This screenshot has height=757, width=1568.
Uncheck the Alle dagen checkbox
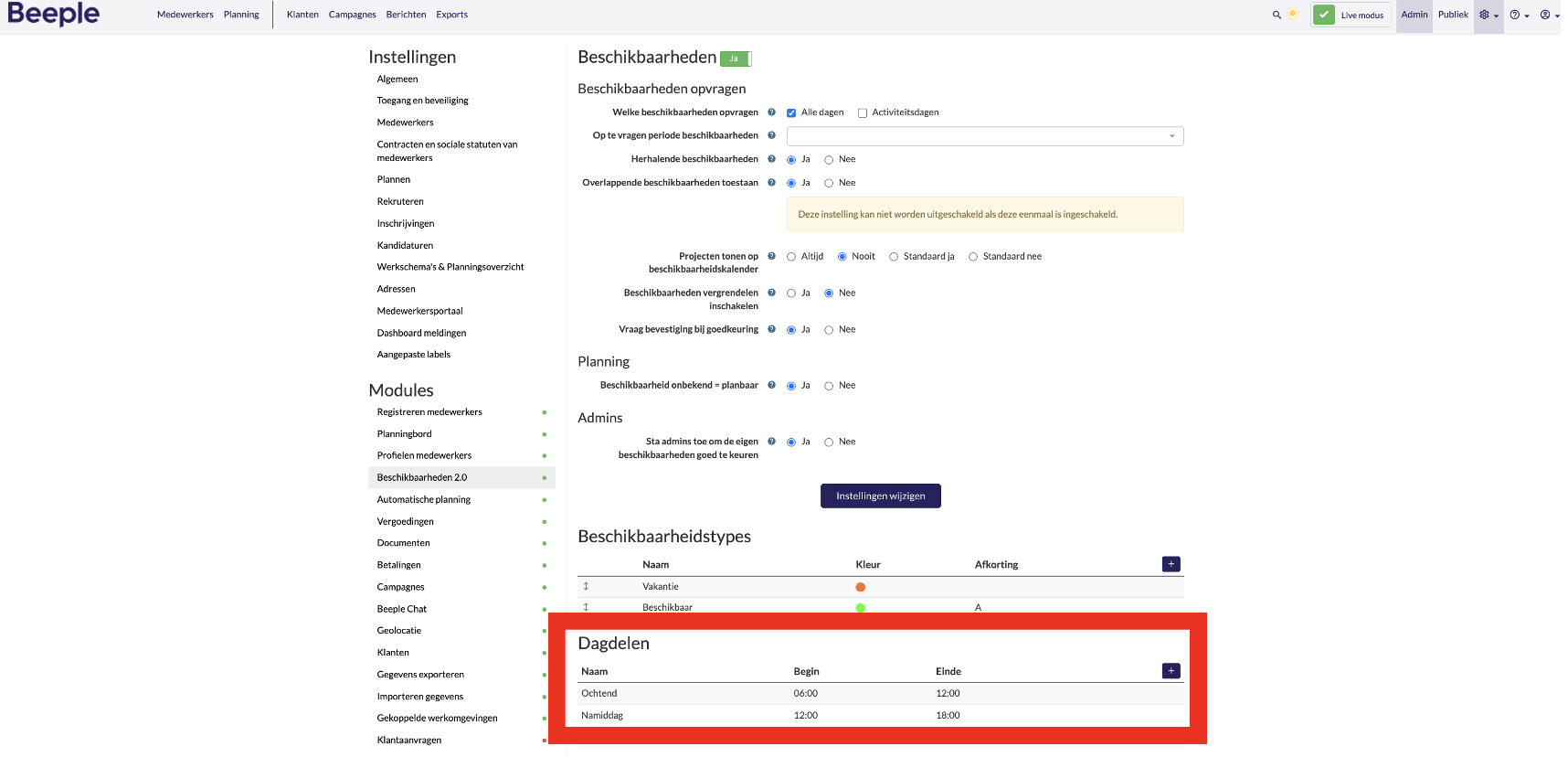(x=791, y=113)
